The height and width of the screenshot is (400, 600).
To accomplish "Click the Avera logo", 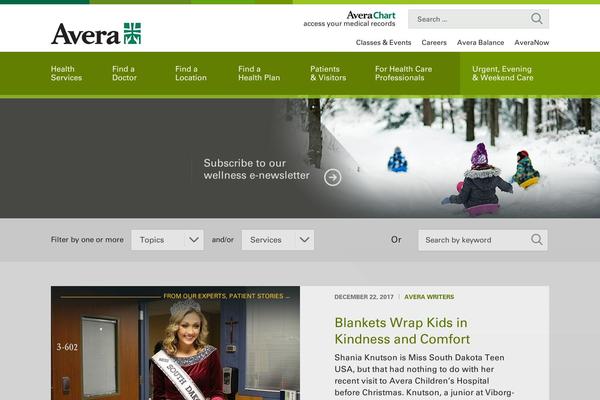I will click(96, 34).
